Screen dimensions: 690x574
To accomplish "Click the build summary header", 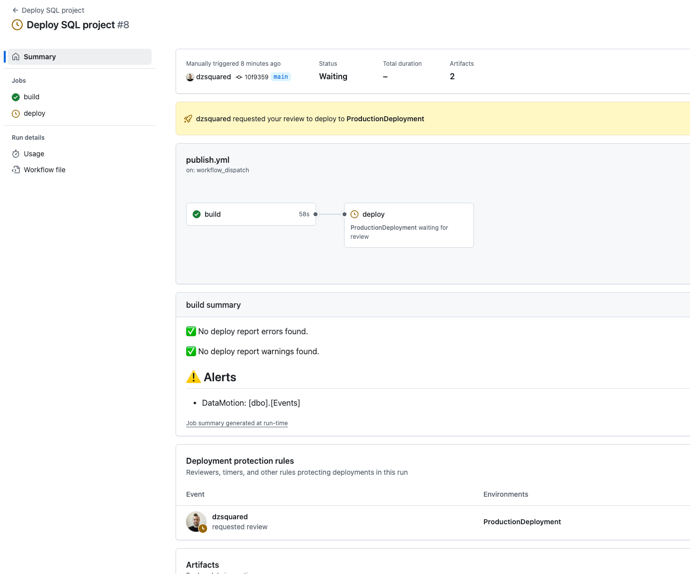I will (x=213, y=305).
